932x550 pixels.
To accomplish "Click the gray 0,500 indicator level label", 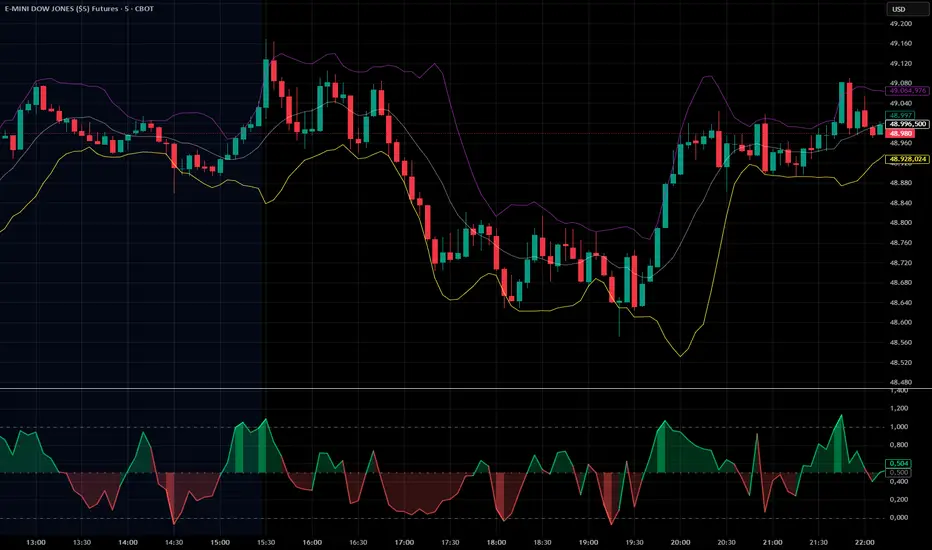I will (x=899, y=472).
